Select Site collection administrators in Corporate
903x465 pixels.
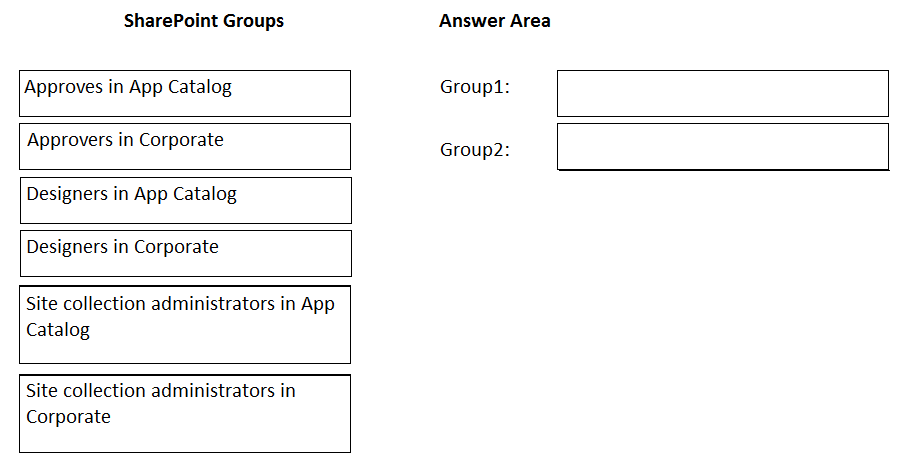point(185,414)
